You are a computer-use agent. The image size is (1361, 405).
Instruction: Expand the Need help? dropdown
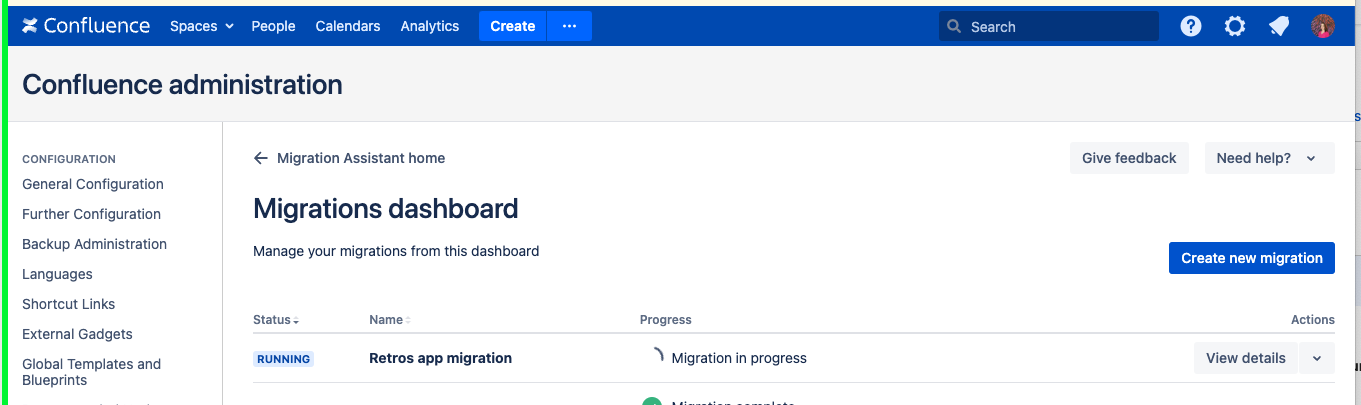pyautogui.click(x=1269, y=158)
